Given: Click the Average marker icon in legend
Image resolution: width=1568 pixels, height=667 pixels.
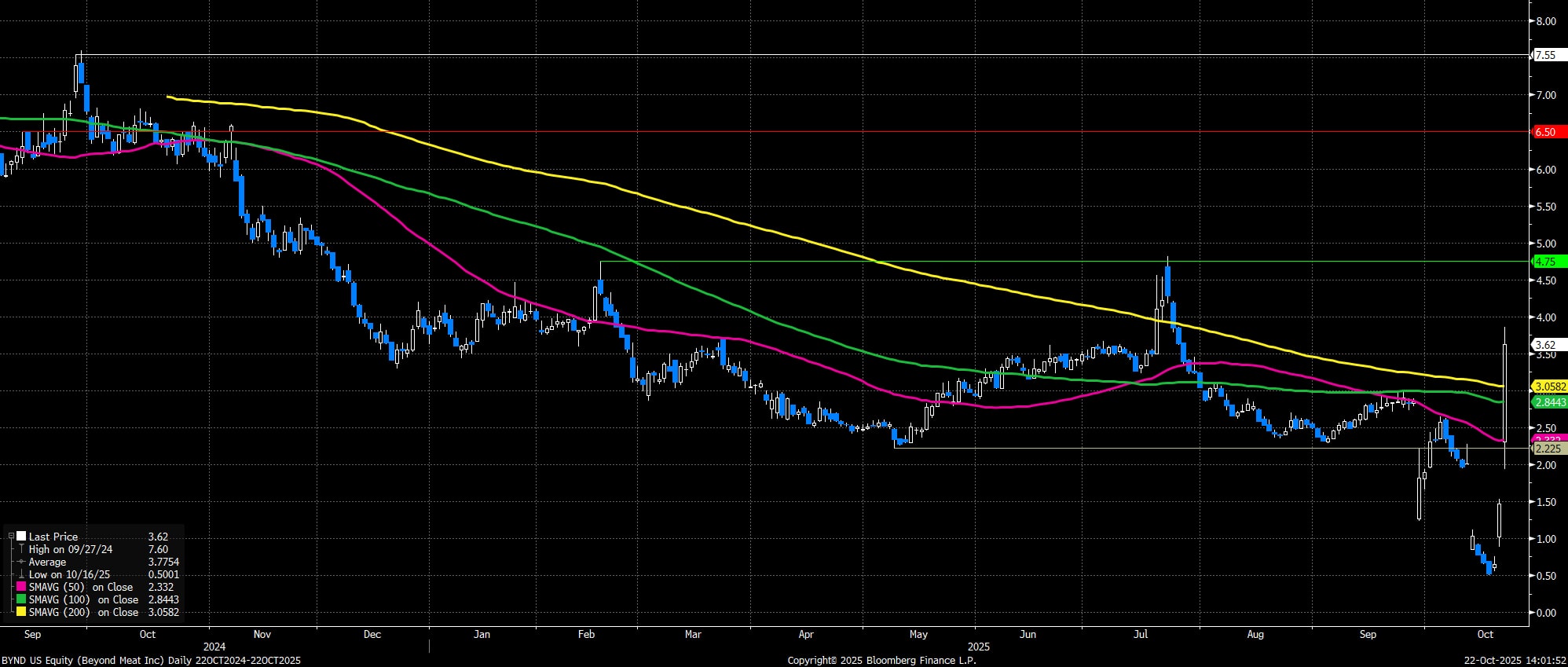Looking at the screenshot, I should point(21,562).
